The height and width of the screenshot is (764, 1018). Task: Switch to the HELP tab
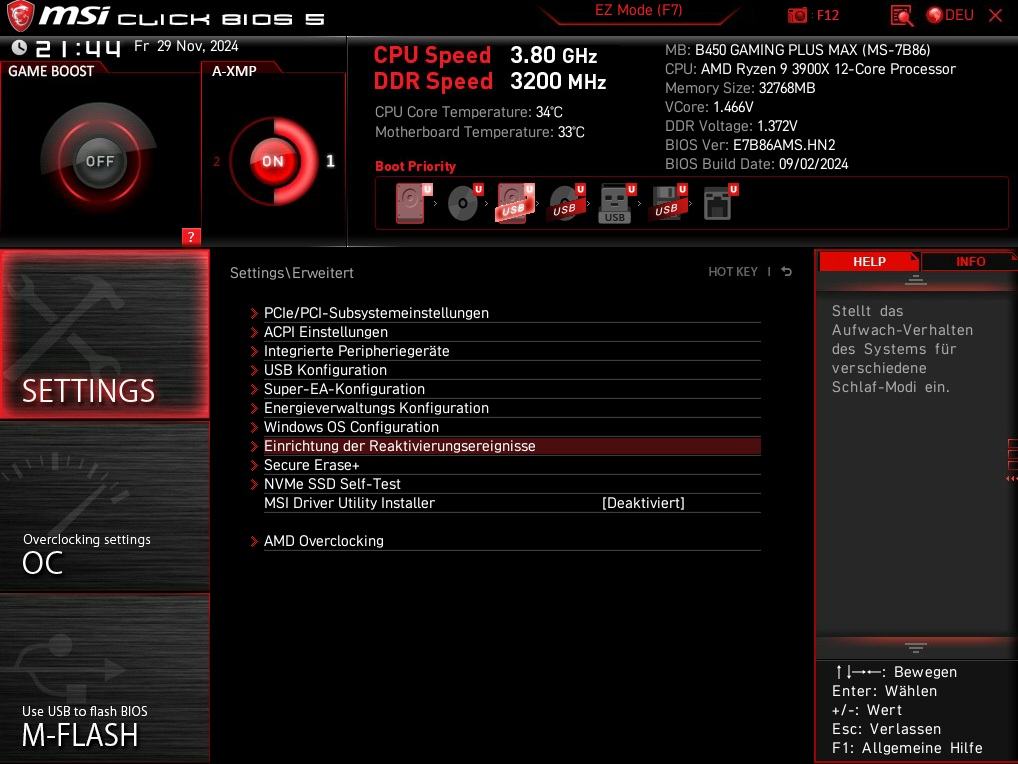[869, 261]
